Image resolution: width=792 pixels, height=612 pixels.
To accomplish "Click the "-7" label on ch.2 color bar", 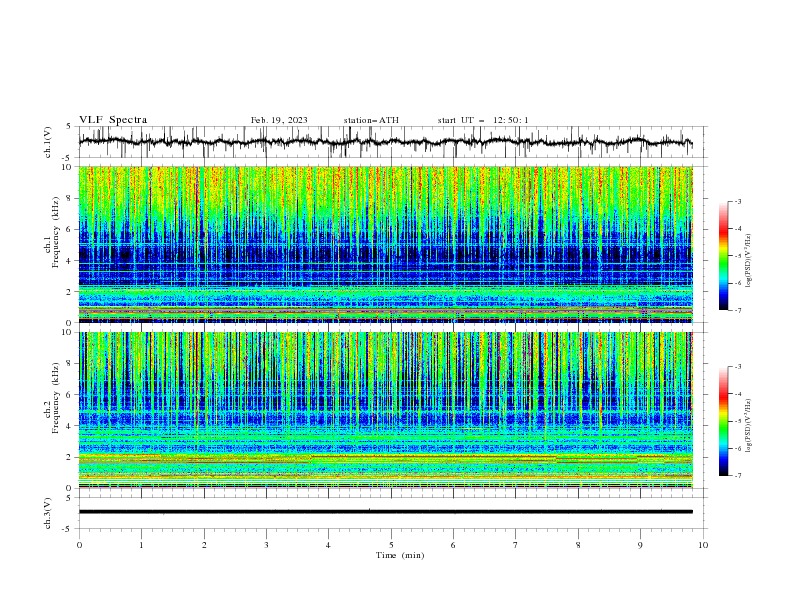I will pyautogui.click(x=737, y=476).
